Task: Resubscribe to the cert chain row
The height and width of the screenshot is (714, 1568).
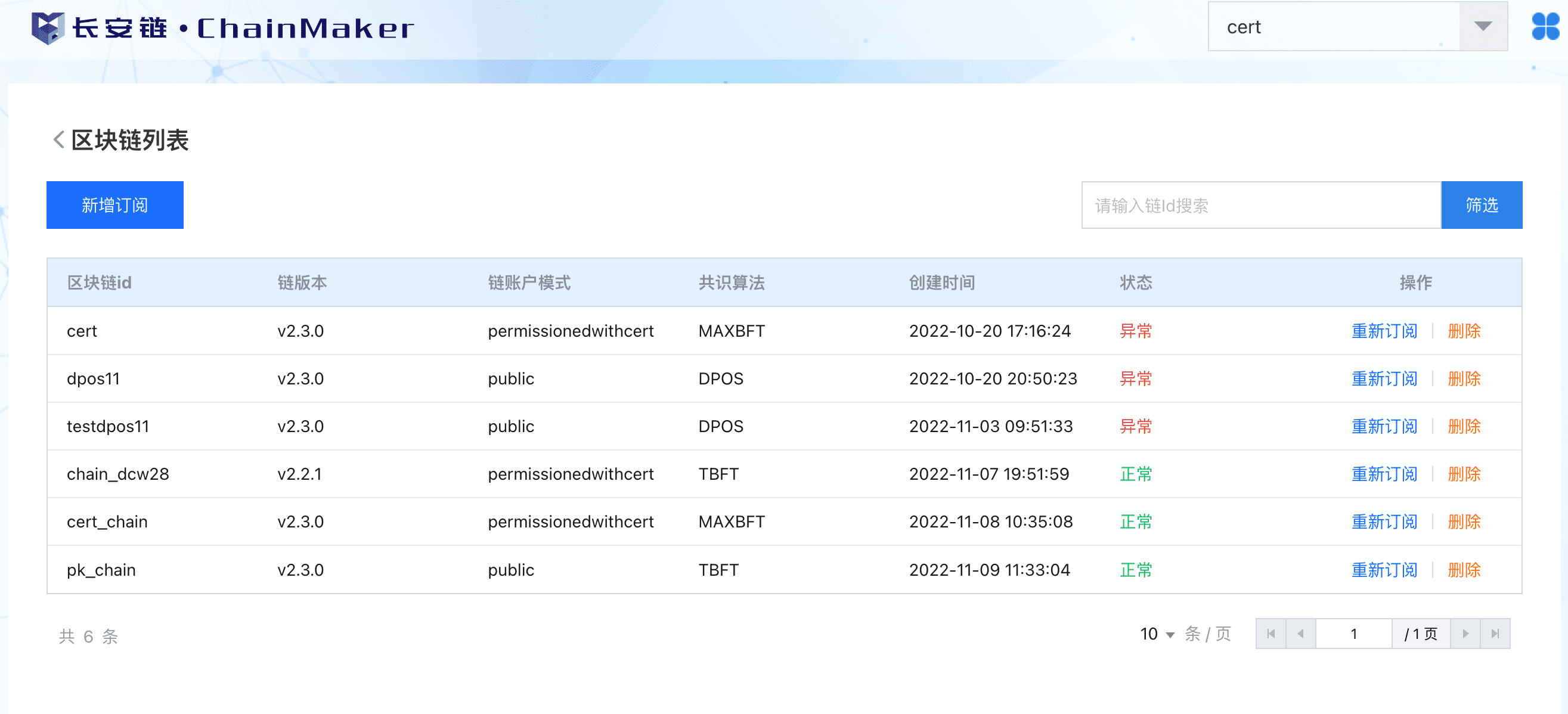Action: click(x=1384, y=331)
